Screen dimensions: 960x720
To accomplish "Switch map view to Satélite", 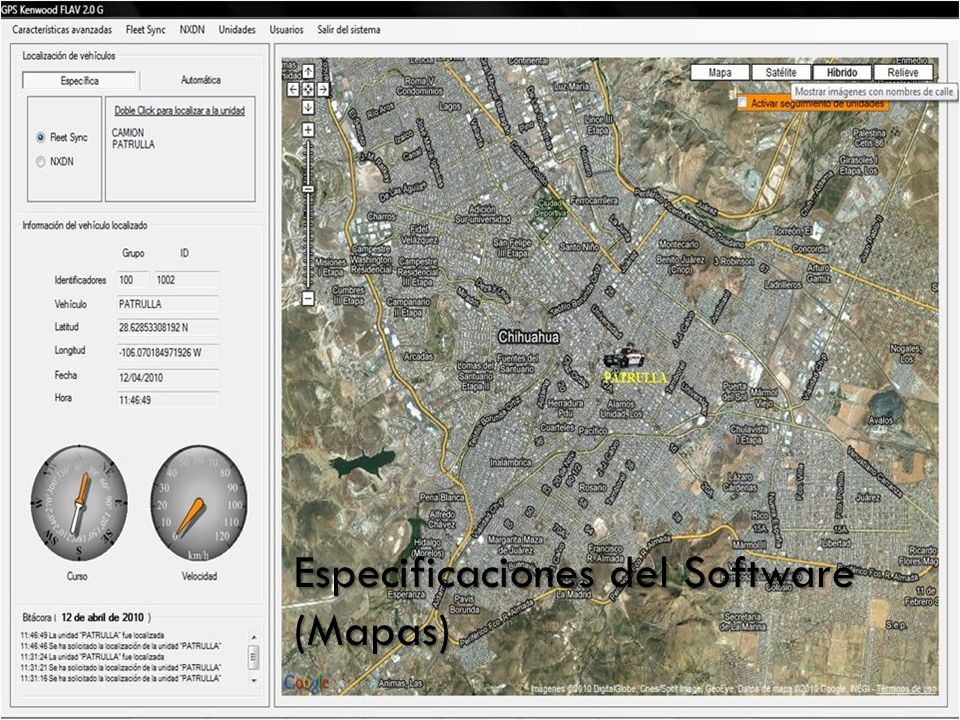I will pyautogui.click(x=781, y=72).
